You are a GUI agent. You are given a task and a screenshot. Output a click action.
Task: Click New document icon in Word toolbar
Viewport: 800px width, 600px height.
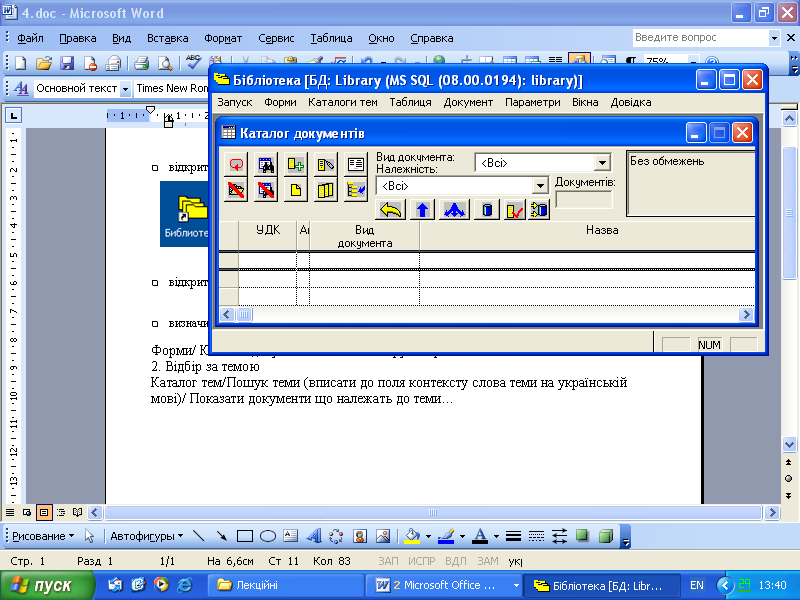[x=20, y=63]
